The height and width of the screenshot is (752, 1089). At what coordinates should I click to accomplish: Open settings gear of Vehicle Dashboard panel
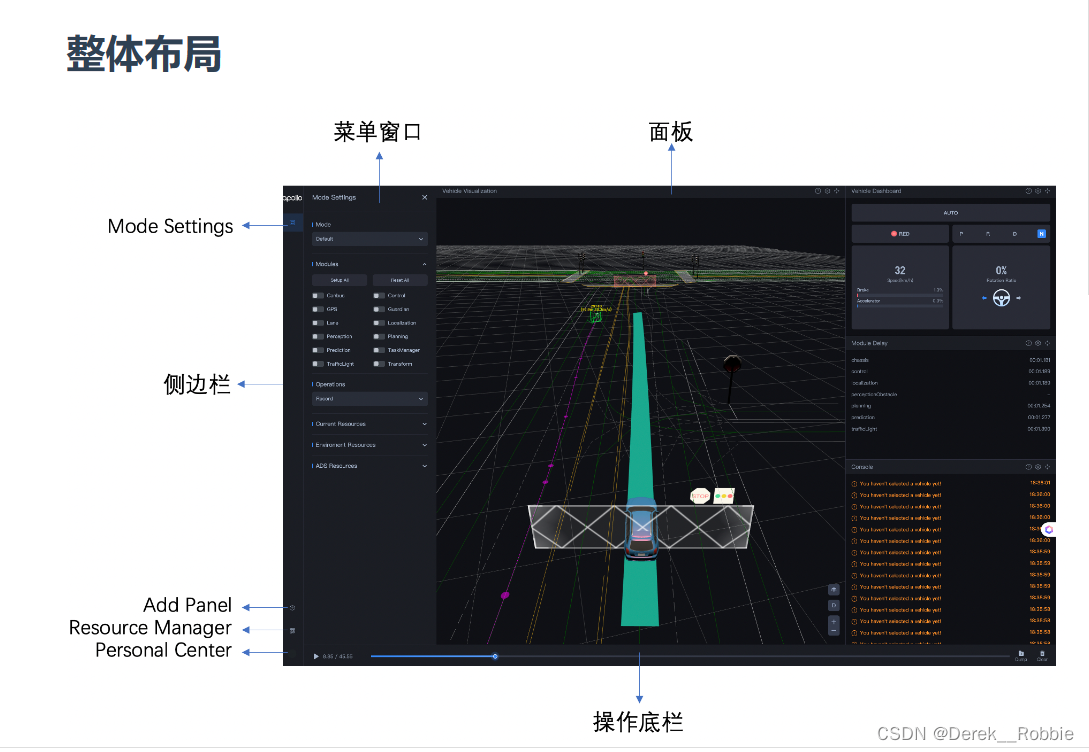1038,191
